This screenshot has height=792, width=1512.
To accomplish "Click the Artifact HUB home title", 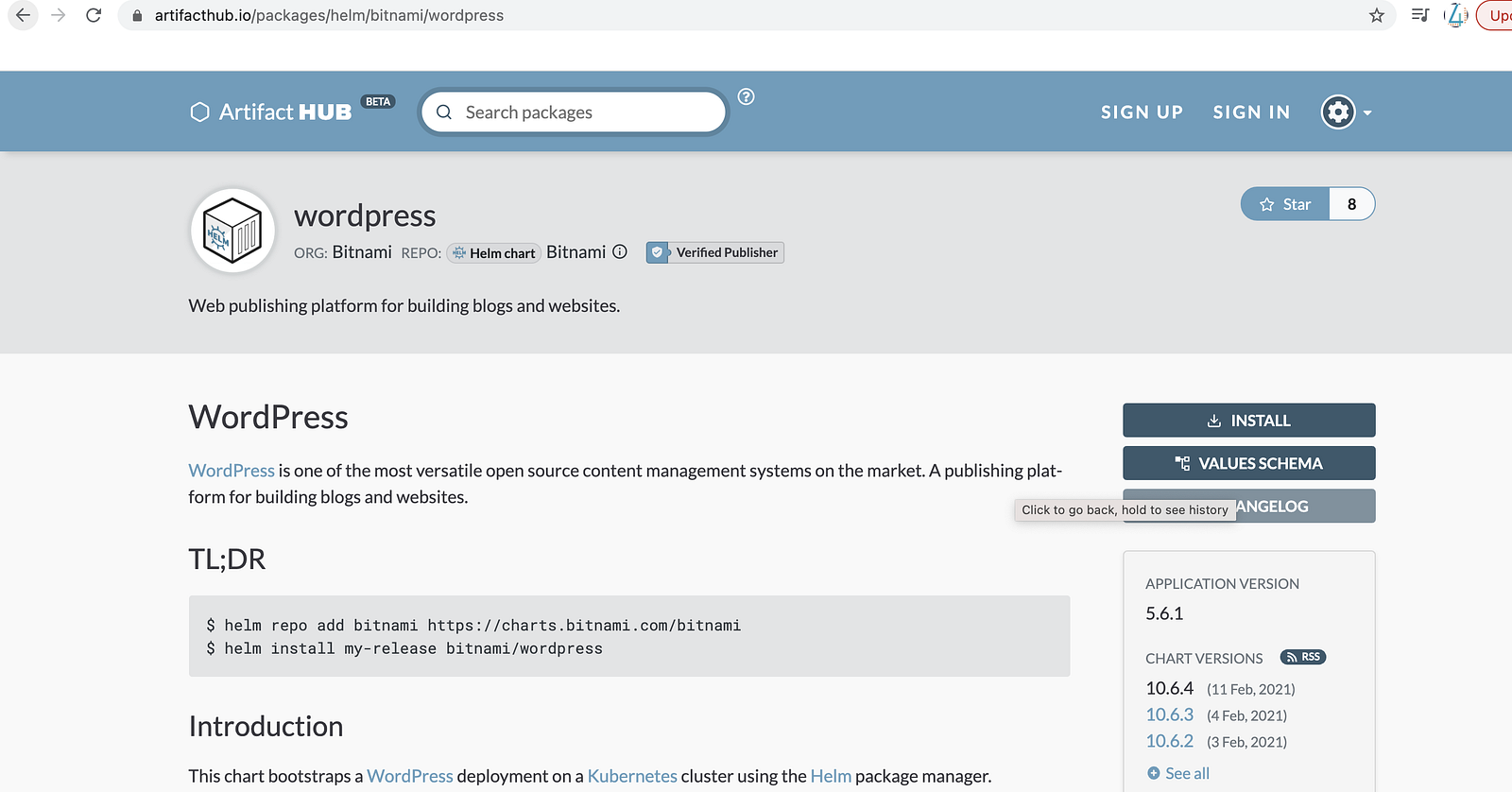I will (285, 112).
